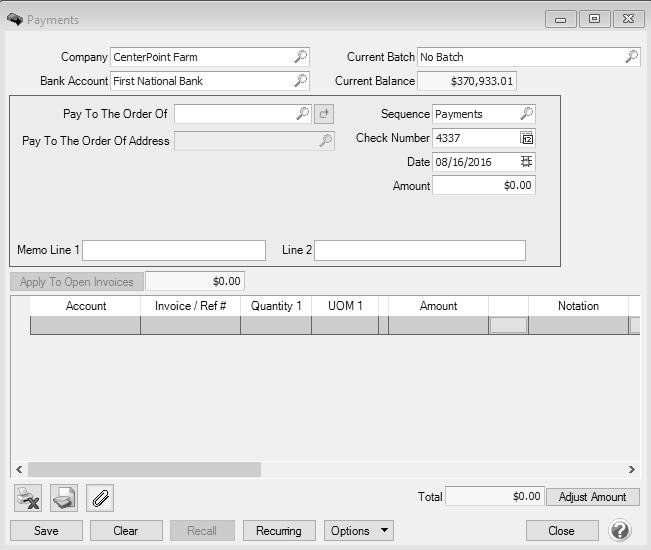Expand the Options dropdown button
The image size is (651, 550).
click(358, 531)
